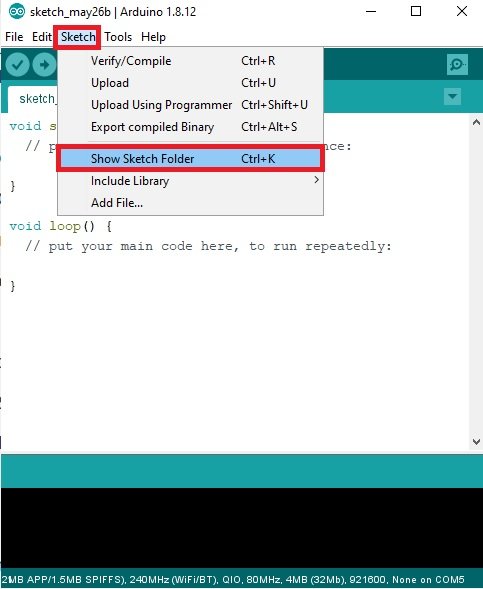Click the Upload arrow toolbar icon
This screenshot has height=589, width=483.
click(x=44, y=65)
